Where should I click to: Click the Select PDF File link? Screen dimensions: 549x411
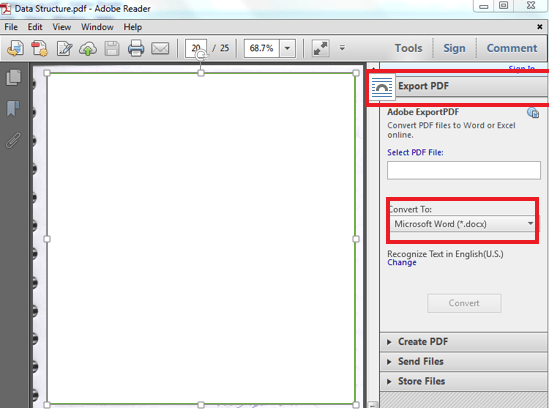pyautogui.click(x=415, y=152)
